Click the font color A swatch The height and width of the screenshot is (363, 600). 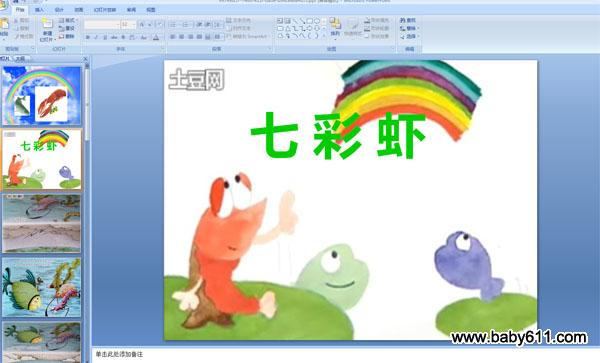click(156, 37)
